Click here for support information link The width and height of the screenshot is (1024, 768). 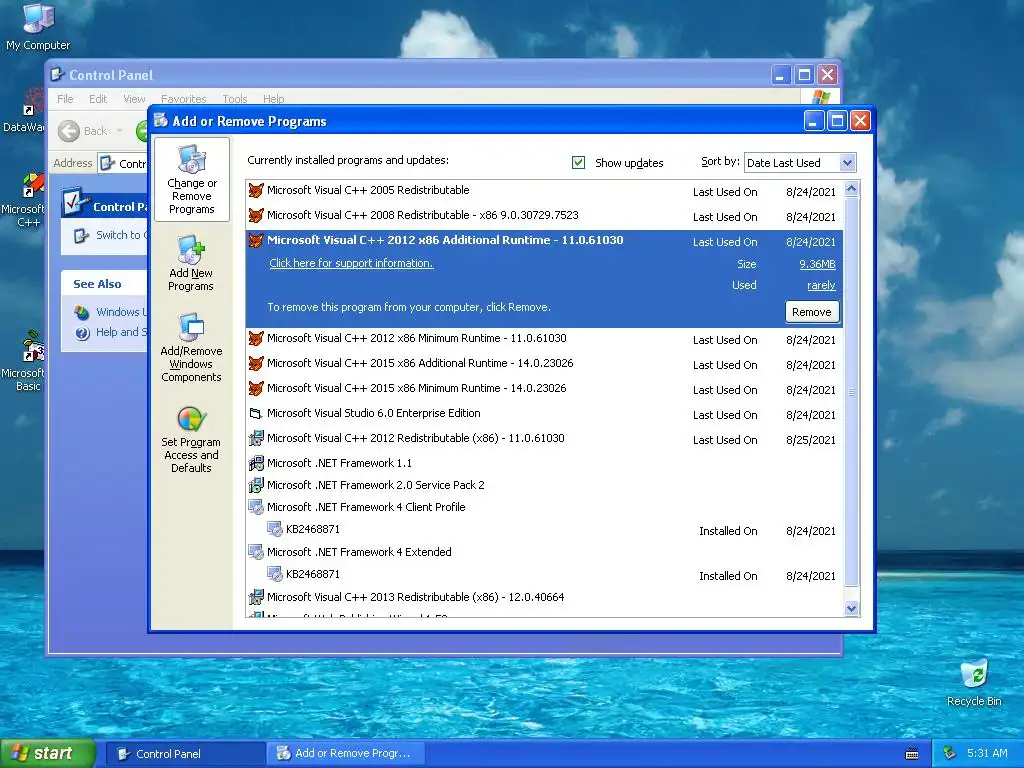(351, 263)
